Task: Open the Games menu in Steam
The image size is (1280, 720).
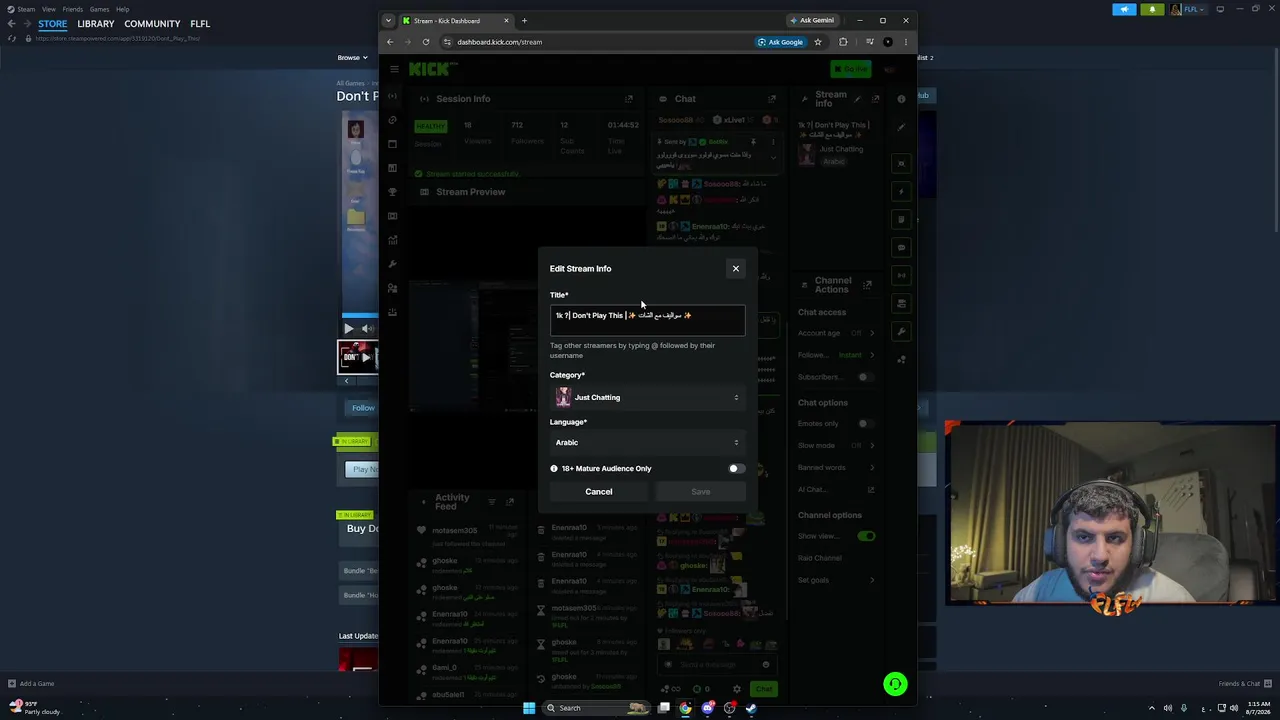Action: click(x=99, y=9)
